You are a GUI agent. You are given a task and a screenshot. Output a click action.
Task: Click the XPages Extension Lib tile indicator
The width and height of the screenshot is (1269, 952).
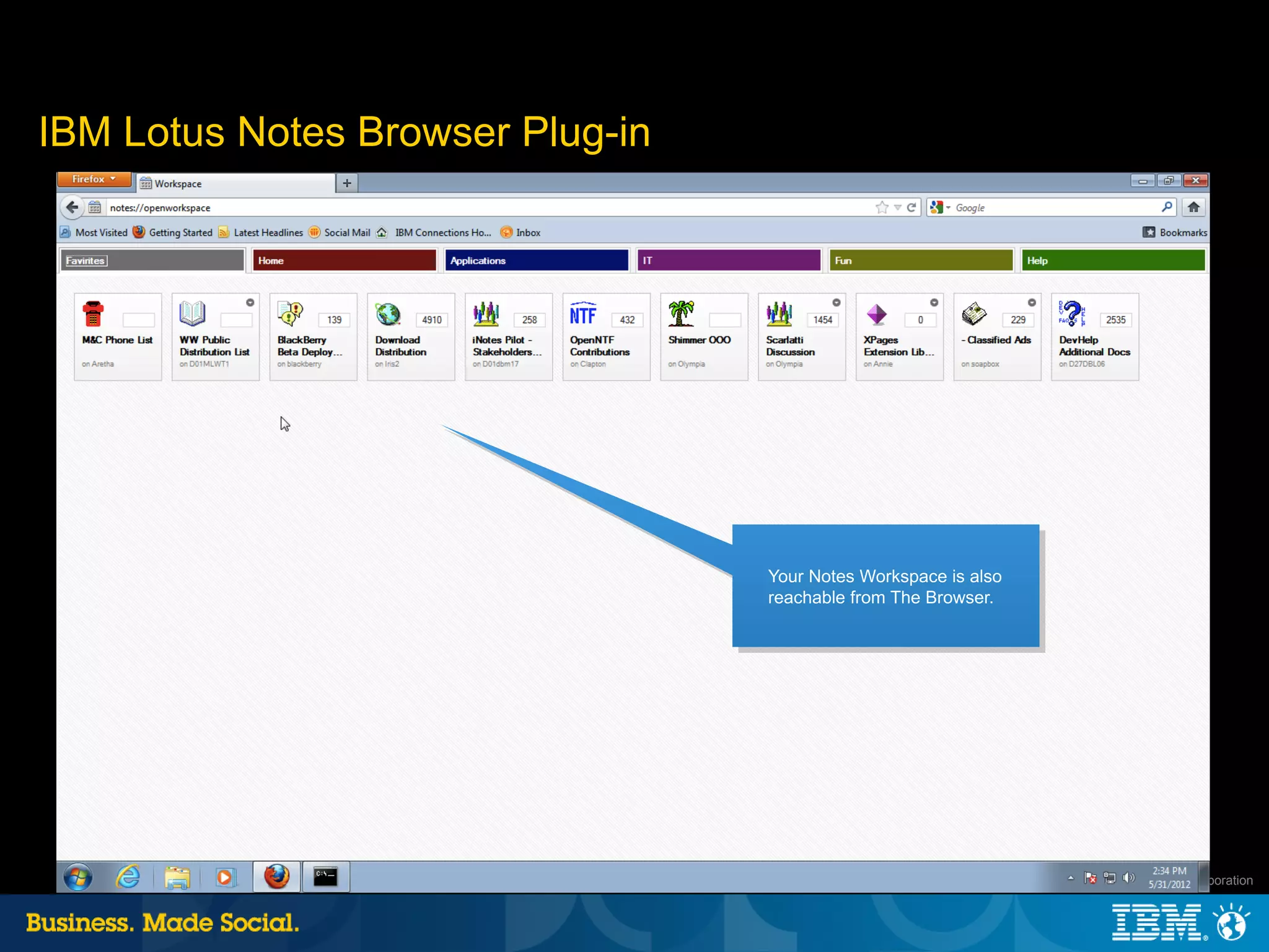(x=934, y=302)
